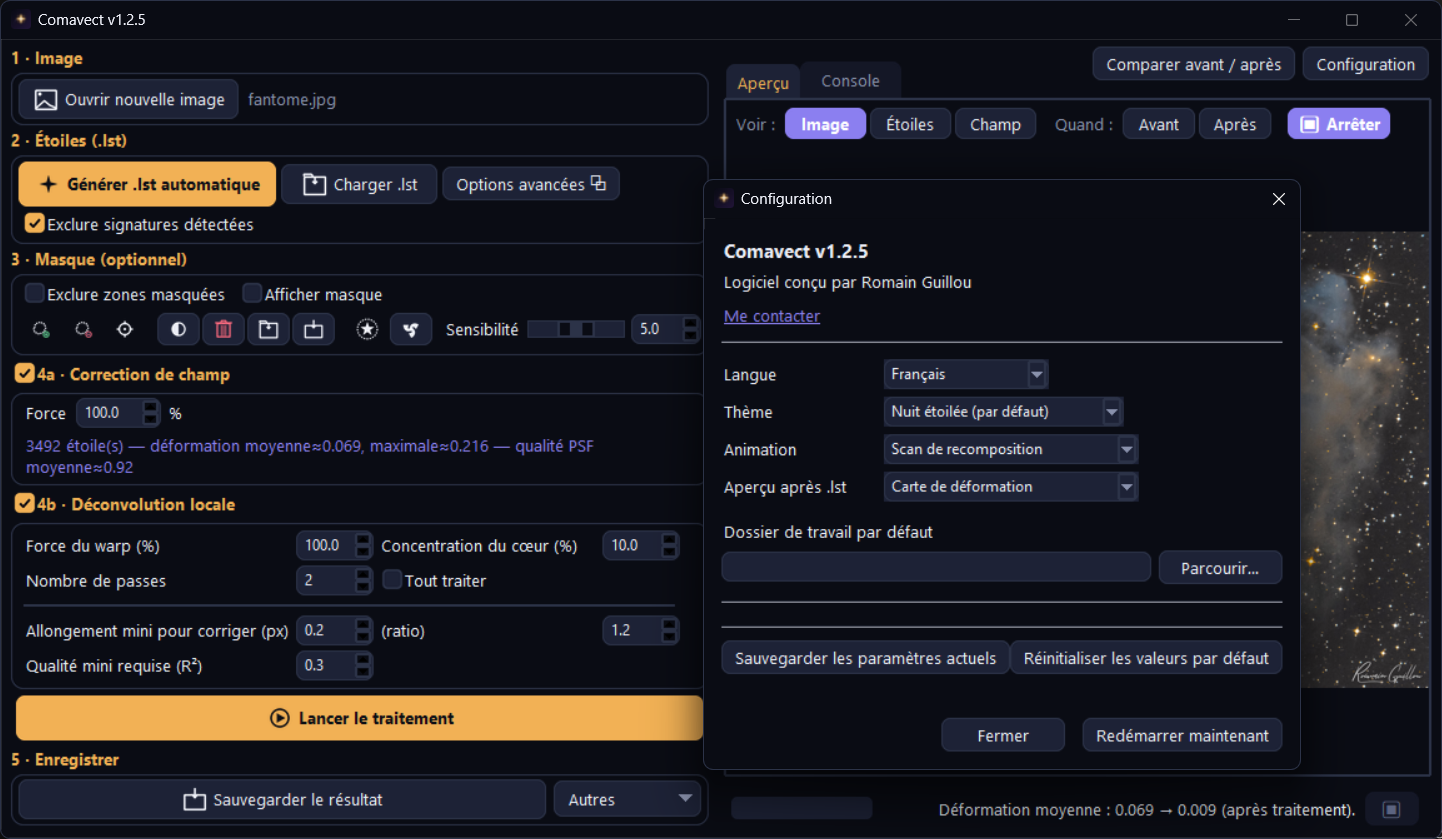The image size is (1442, 839).
Task: Click the invert mask half-circle icon
Action: tap(179, 329)
